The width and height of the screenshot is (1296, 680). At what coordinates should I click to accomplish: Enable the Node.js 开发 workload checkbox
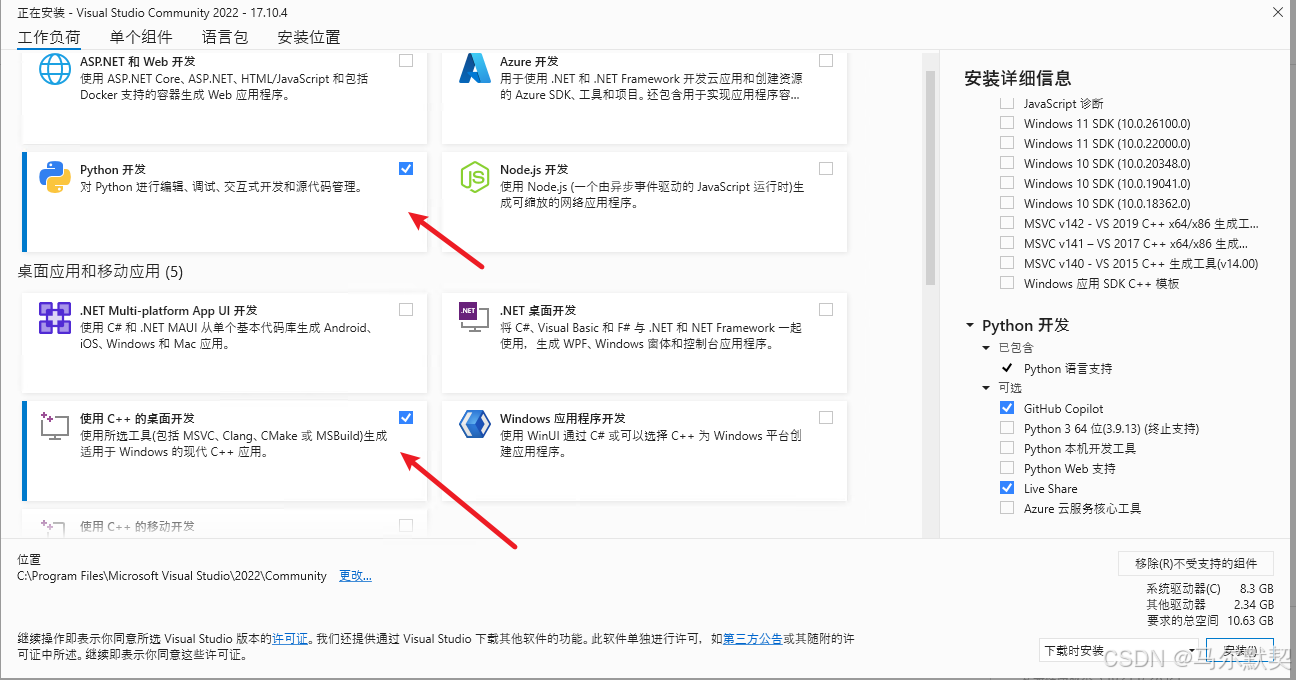pyautogui.click(x=826, y=168)
